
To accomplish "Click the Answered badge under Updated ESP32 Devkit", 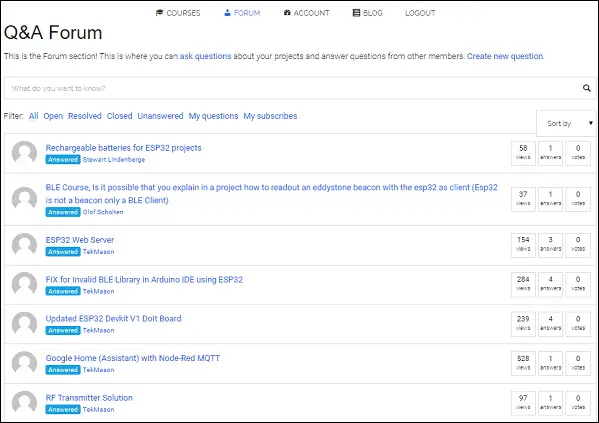I will (63, 331).
